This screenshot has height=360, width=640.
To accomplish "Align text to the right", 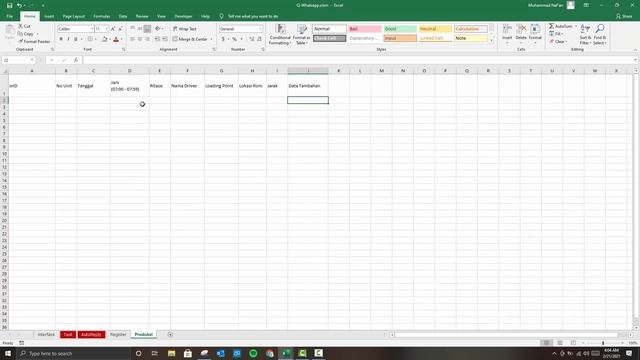I will pos(147,39).
